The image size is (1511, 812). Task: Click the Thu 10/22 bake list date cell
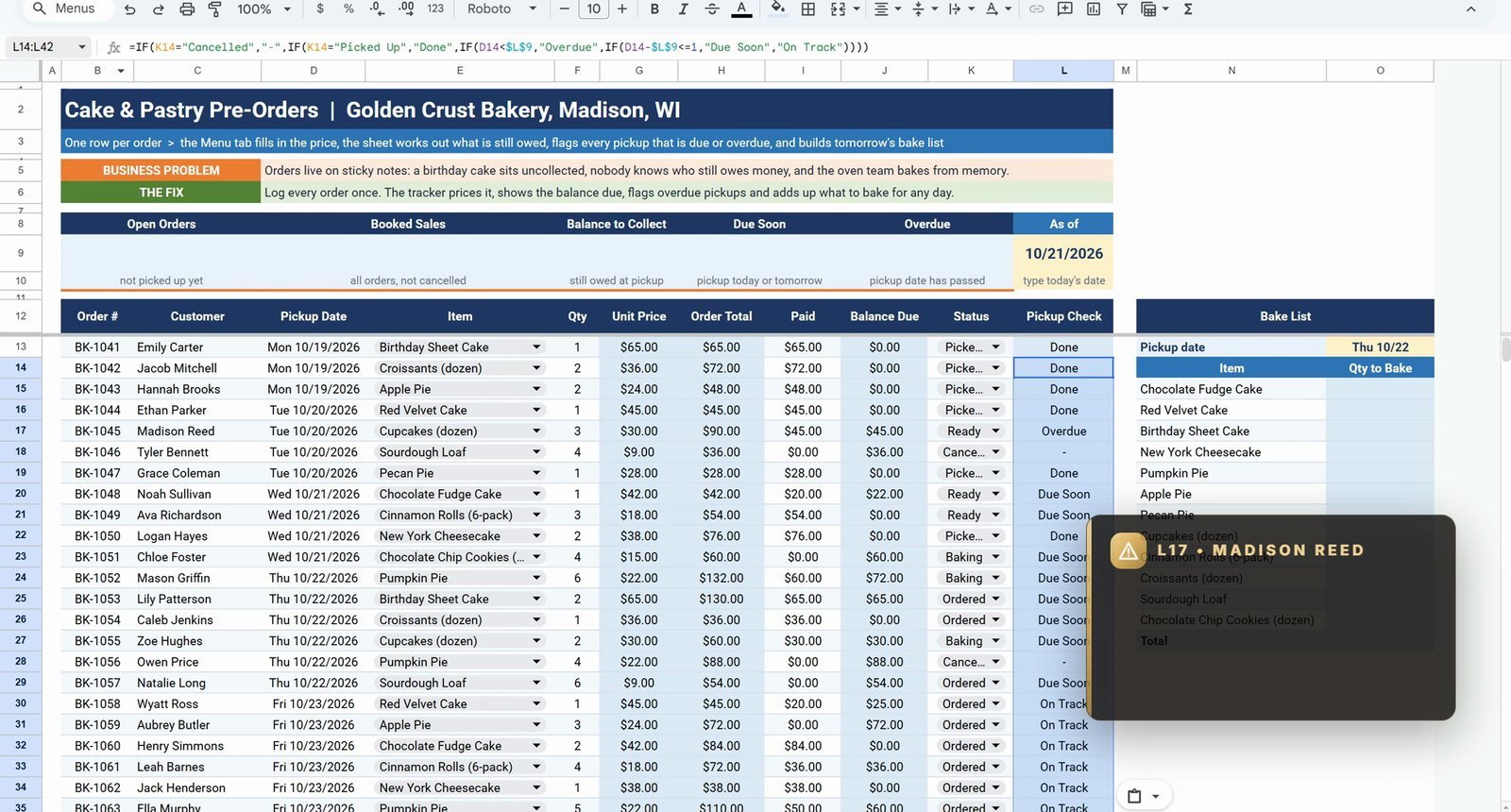pyautogui.click(x=1380, y=347)
